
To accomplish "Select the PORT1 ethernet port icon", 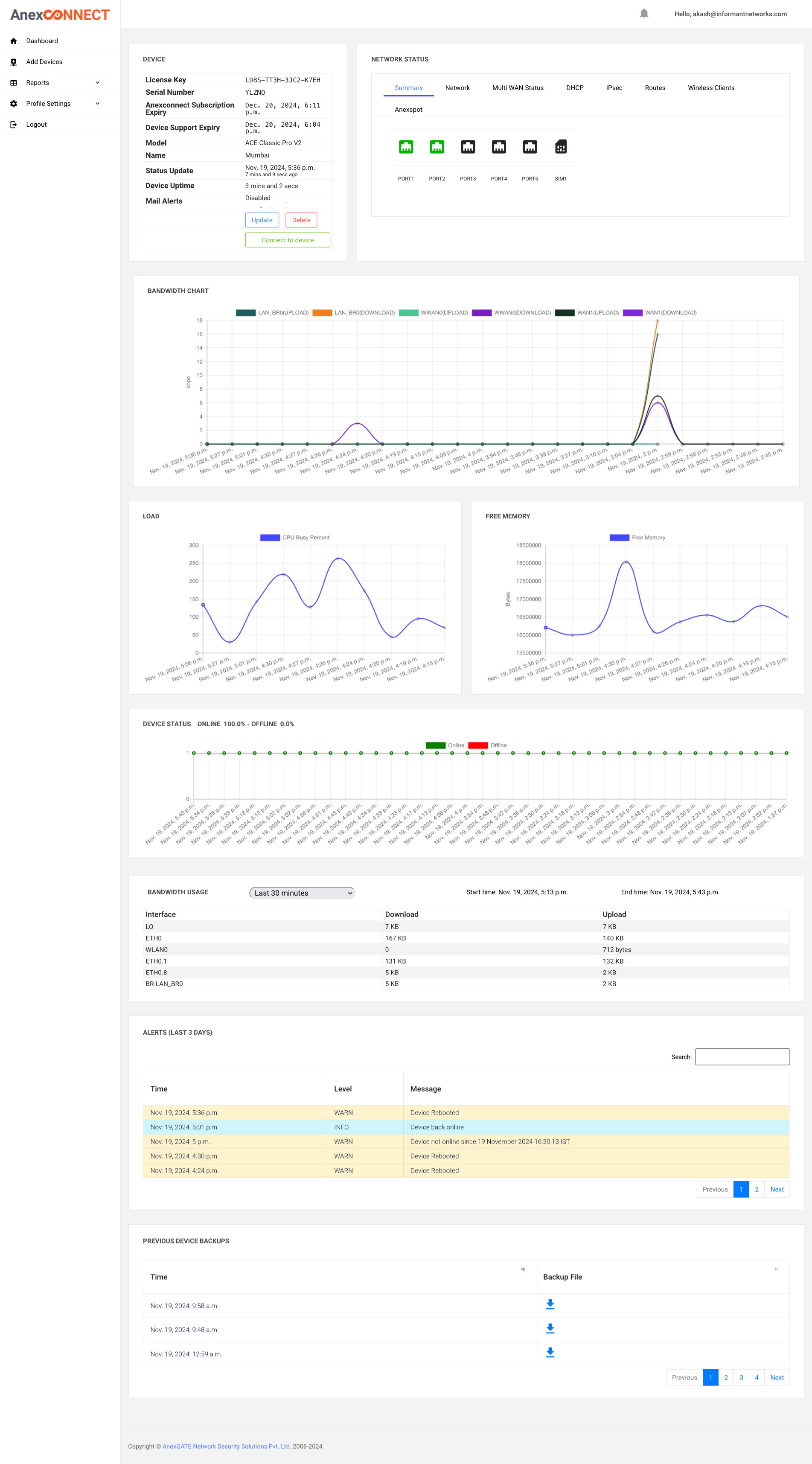I will coord(406,147).
